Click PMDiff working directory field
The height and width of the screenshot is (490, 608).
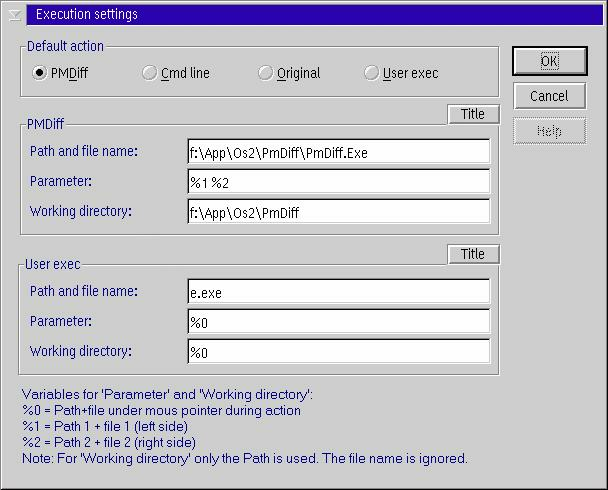[339, 211]
